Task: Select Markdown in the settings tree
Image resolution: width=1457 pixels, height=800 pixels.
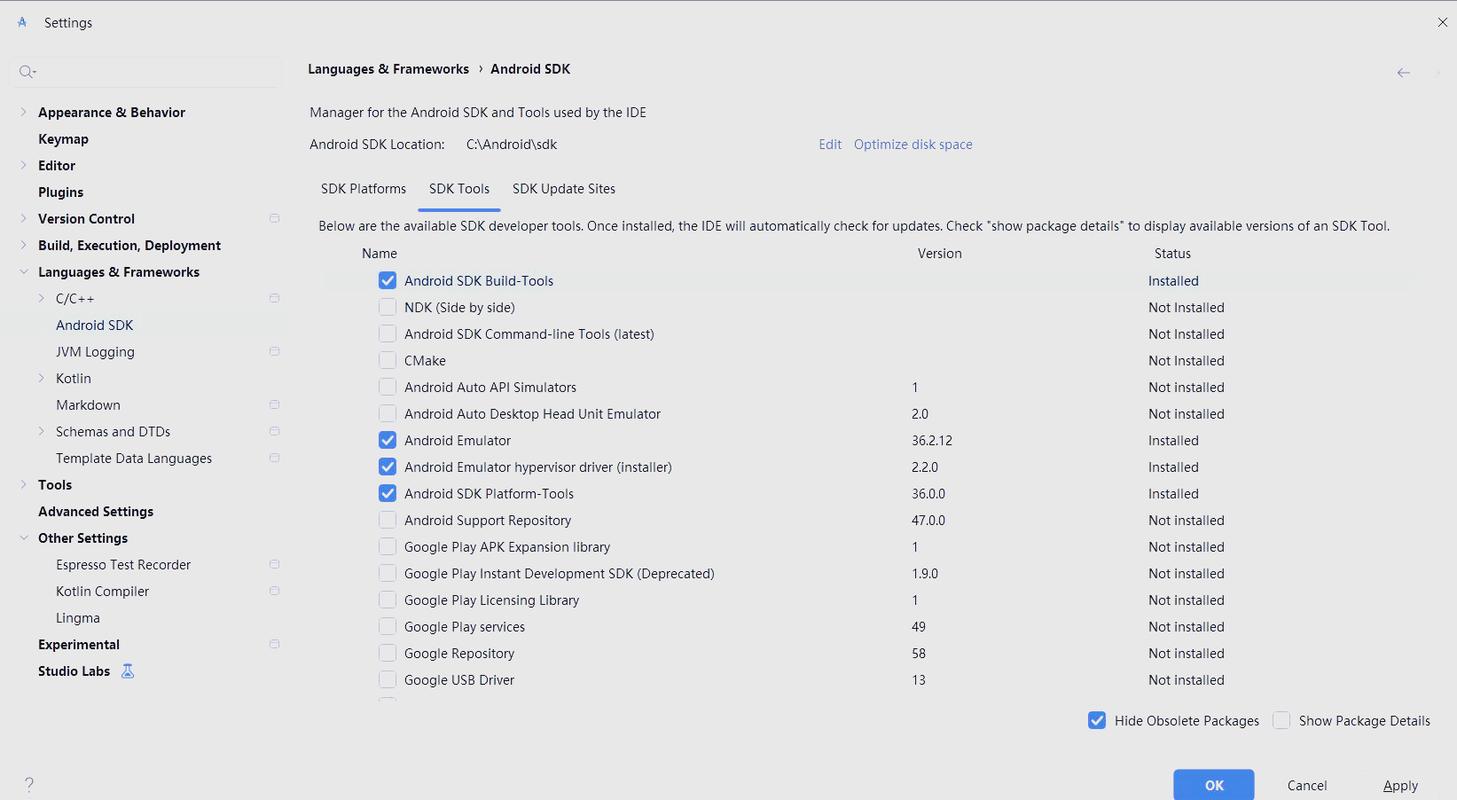Action: pos(88,405)
